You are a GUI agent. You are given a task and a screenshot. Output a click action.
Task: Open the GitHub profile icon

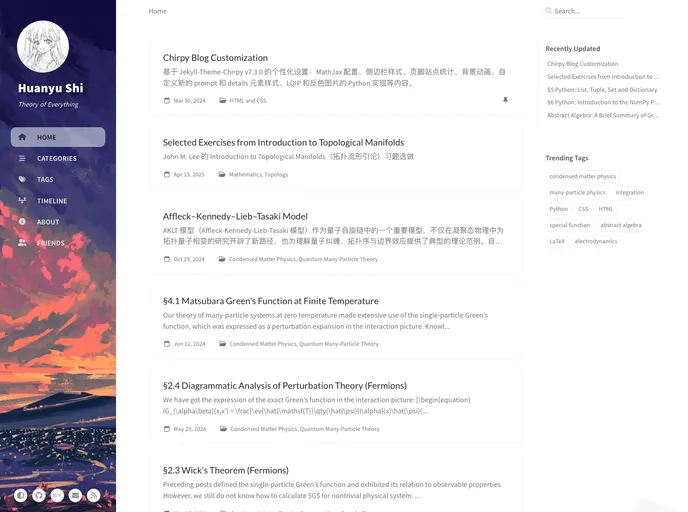point(39,496)
